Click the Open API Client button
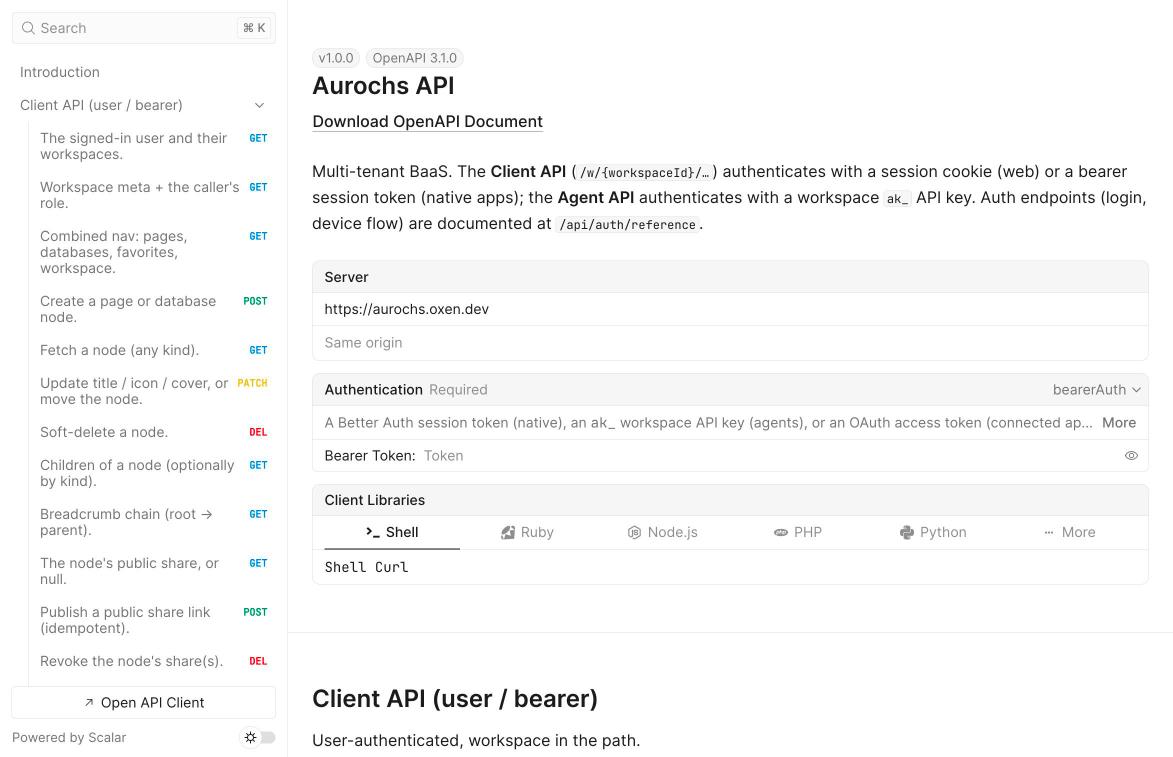The width and height of the screenshot is (1173, 757). [144, 702]
